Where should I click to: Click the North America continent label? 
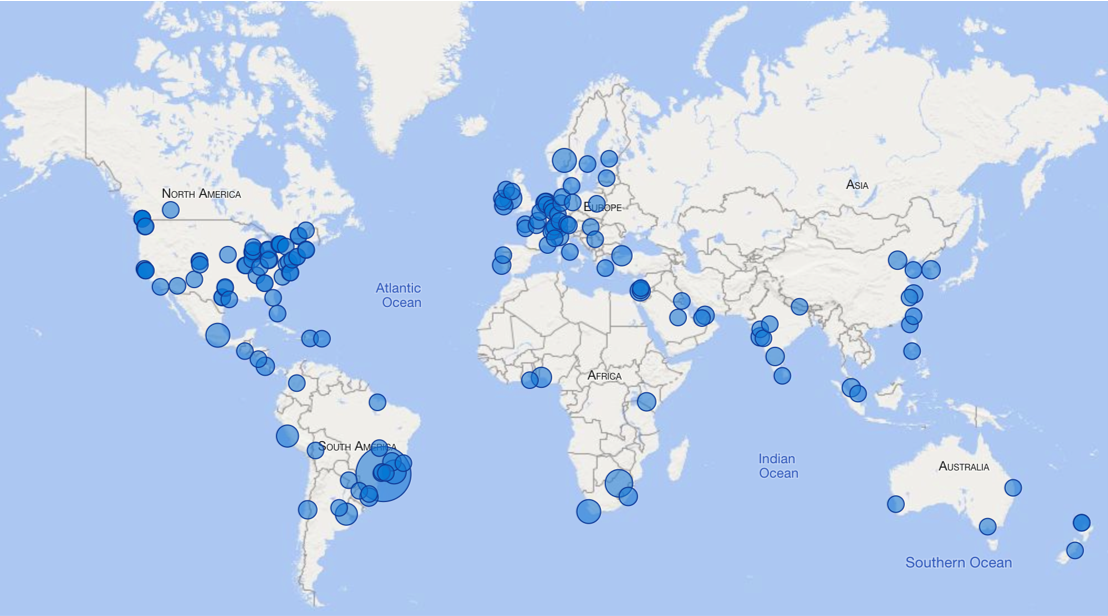201,193
